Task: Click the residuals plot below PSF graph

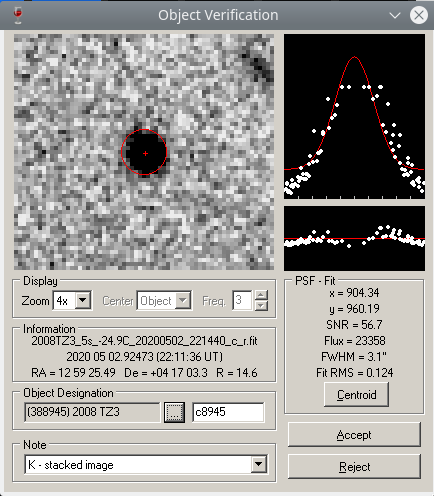Action: tap(354, 238)
